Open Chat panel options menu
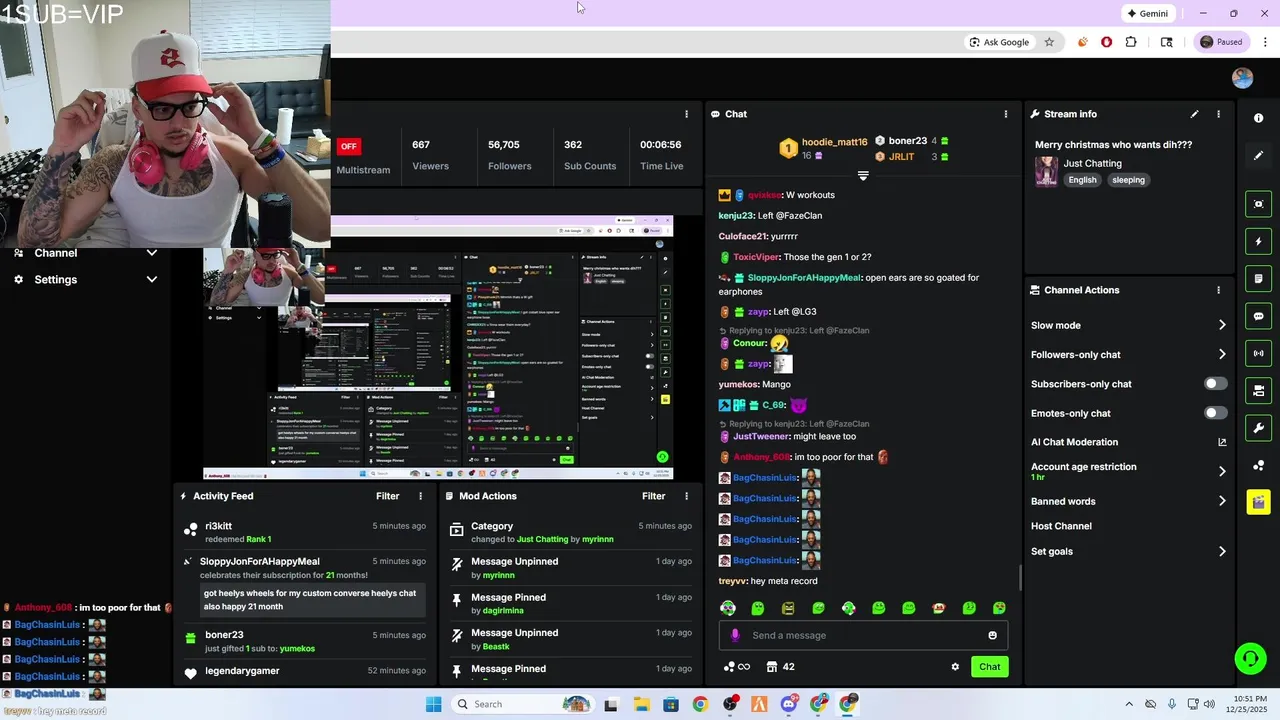 click(1006, 114)
